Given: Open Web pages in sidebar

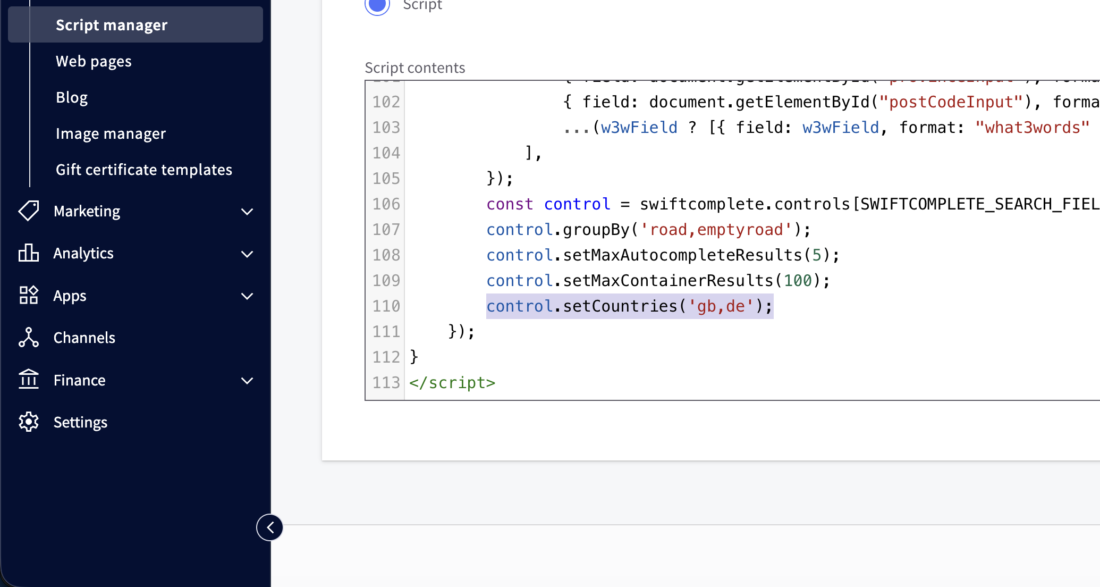Looking at the screenshot, I should [93, 61].
